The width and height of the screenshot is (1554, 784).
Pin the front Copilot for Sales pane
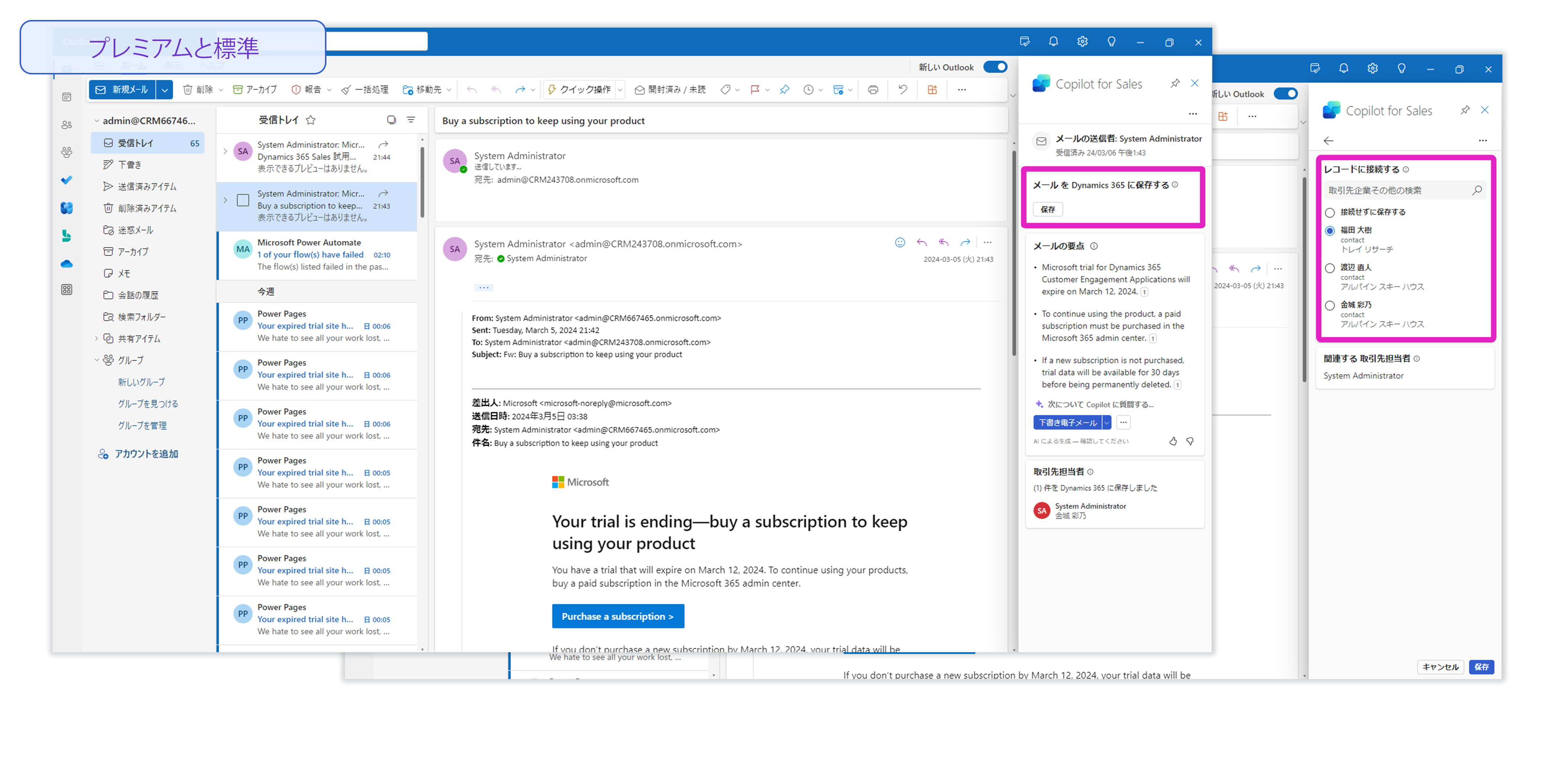(x=1175, y=83)
